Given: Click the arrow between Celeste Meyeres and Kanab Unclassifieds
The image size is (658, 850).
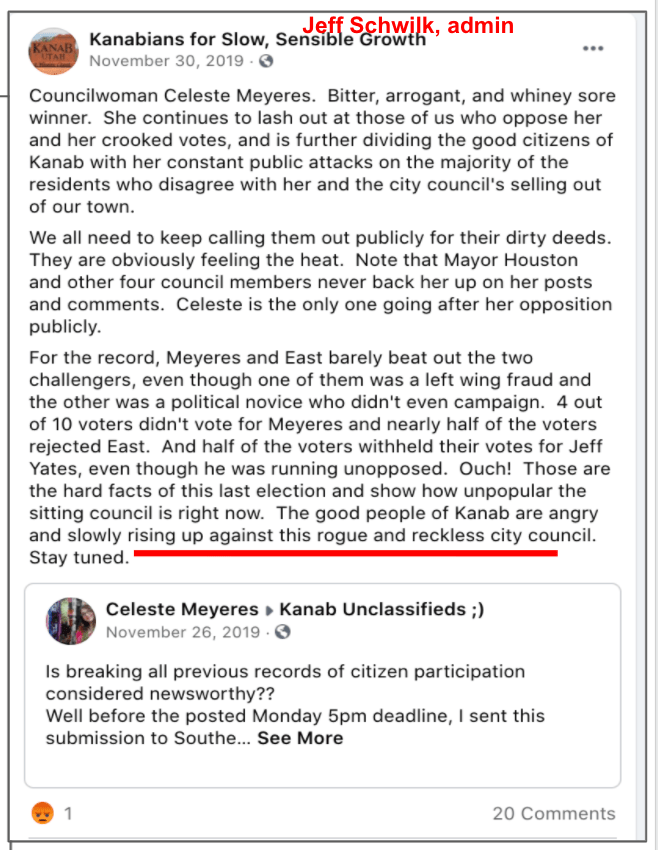Looking at the screenshot, I should pos(267,609).
